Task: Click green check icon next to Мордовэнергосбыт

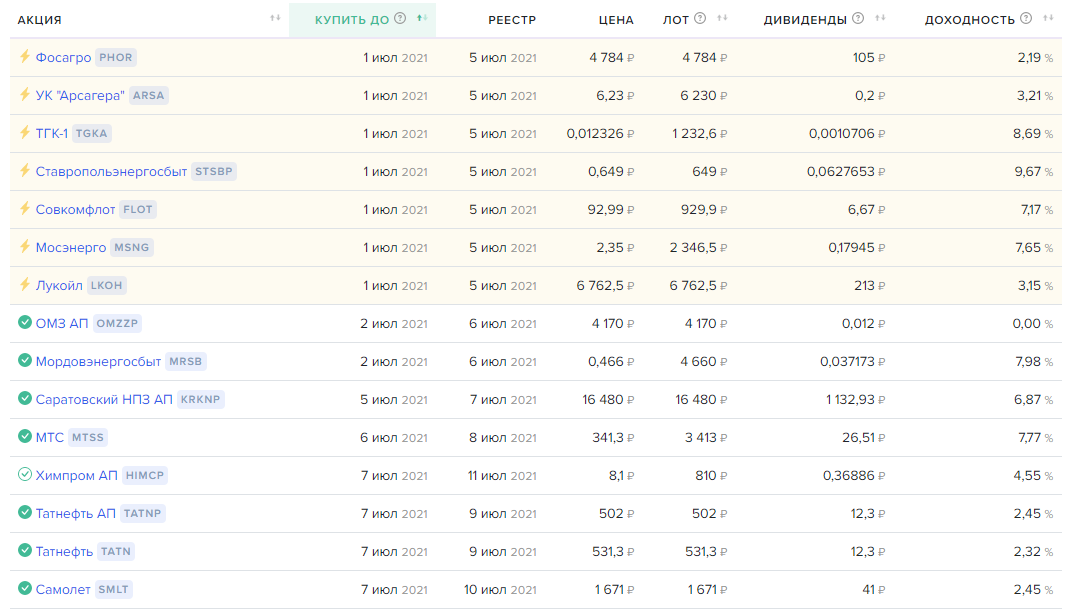Action: point(25,360)
